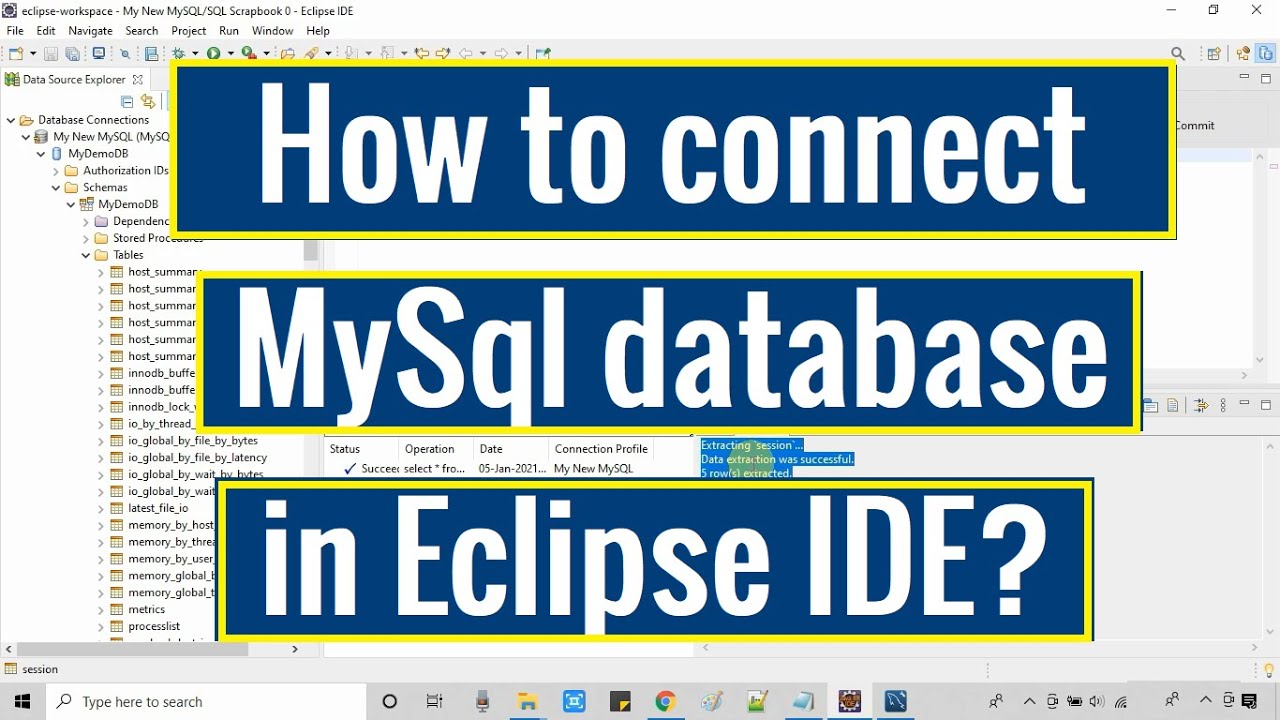1280x720 pixels.
Task: Open the Terminal monitor toolbar icon
Action: pos(99,54)
